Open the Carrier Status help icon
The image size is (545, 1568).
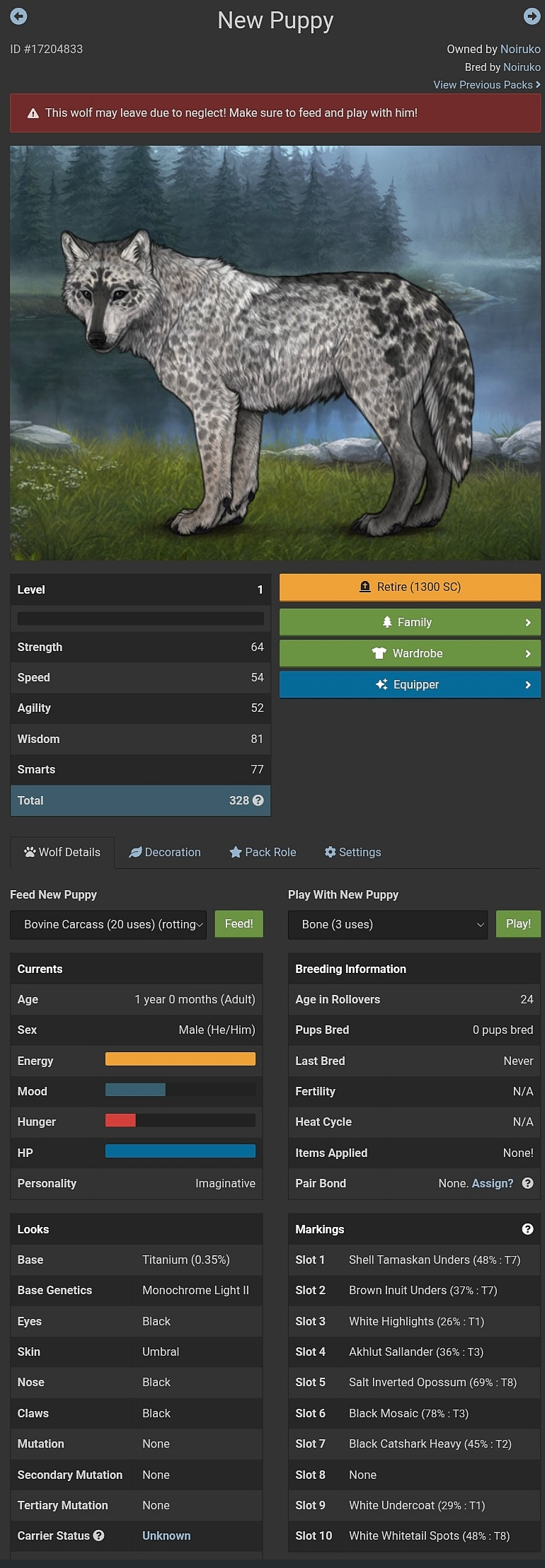tap(99, 1535)
